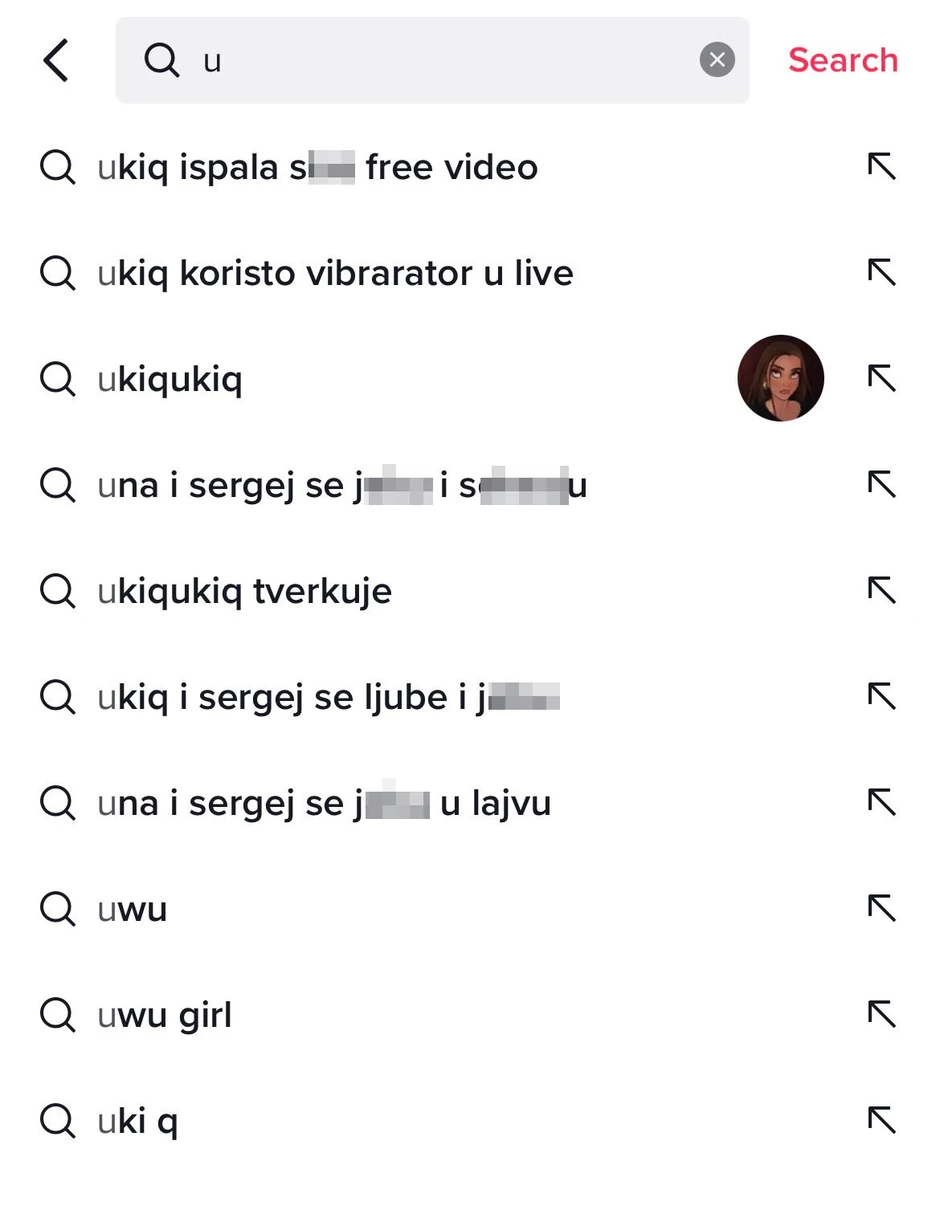Select the suggestion 'uki q'
Screen dimensions: 940x1214
[140, 1120]
